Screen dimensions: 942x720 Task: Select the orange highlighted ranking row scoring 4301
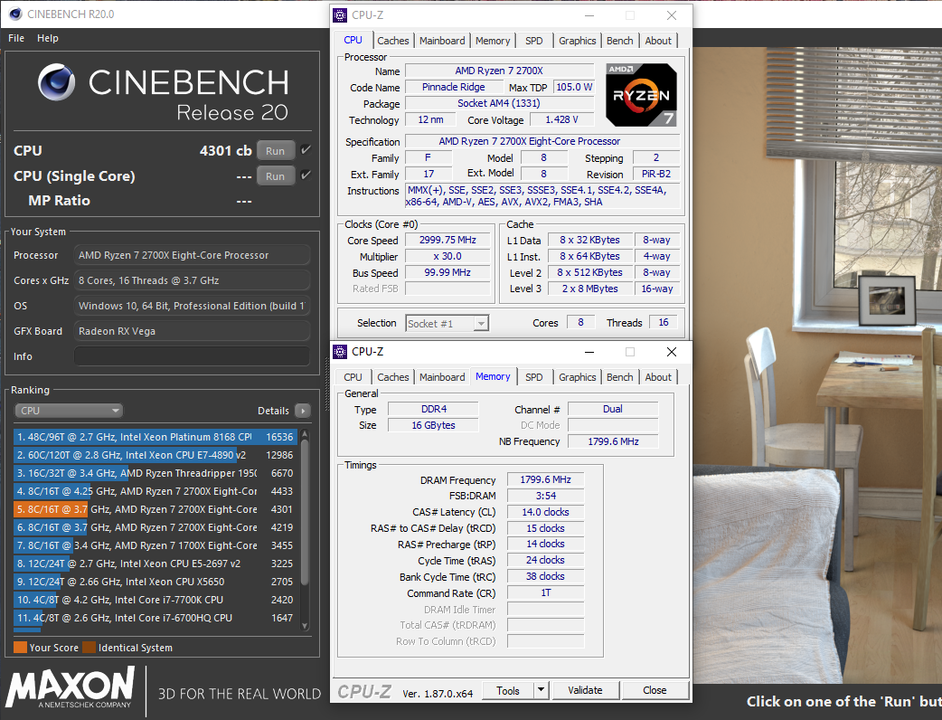point(154,509)
